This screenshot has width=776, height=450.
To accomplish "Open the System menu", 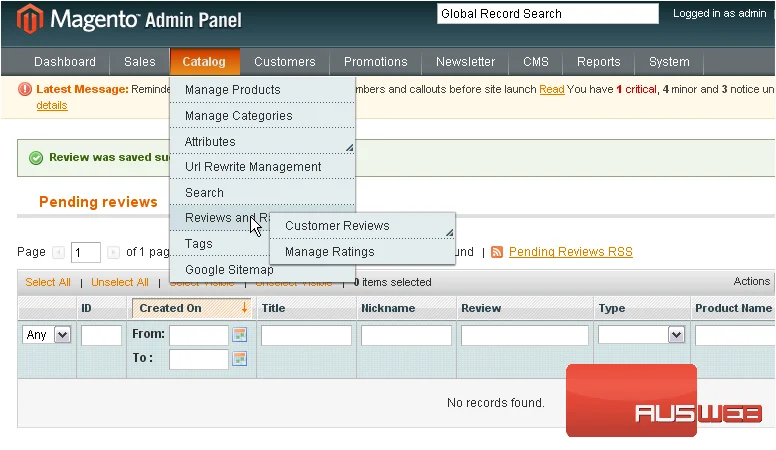I will click(x=669, y=62).
